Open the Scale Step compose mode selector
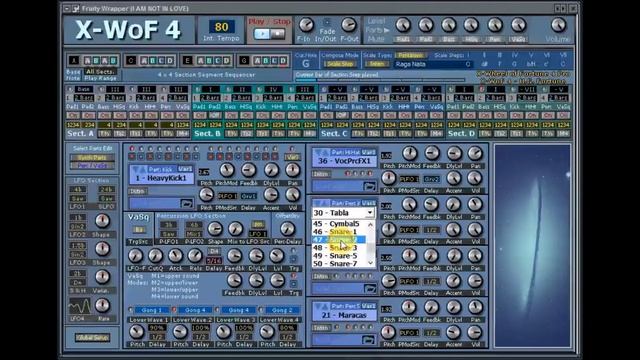 [340, 64]
